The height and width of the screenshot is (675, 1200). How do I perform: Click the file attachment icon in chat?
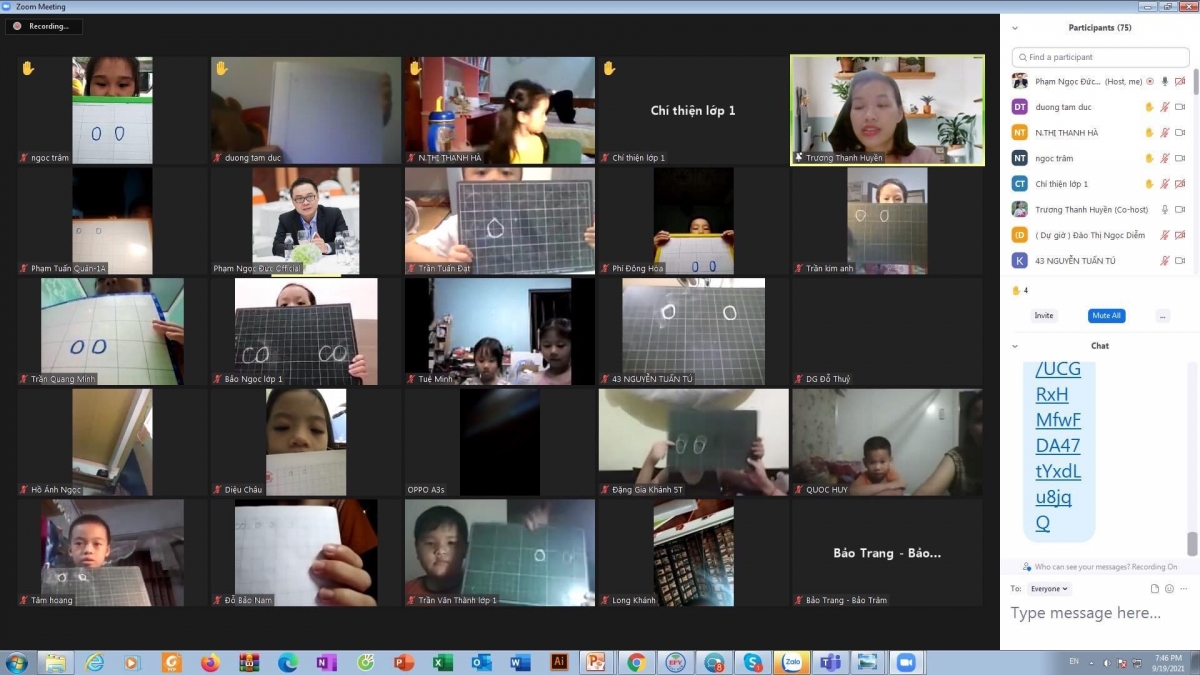click(x=1154, y=589)
